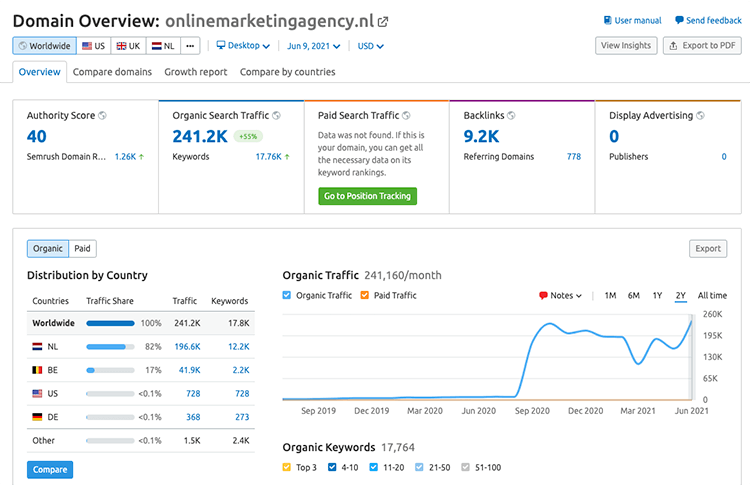Click info globe icon next to Authority Score
Screen dimensions: 750x485
pos(102,115)
